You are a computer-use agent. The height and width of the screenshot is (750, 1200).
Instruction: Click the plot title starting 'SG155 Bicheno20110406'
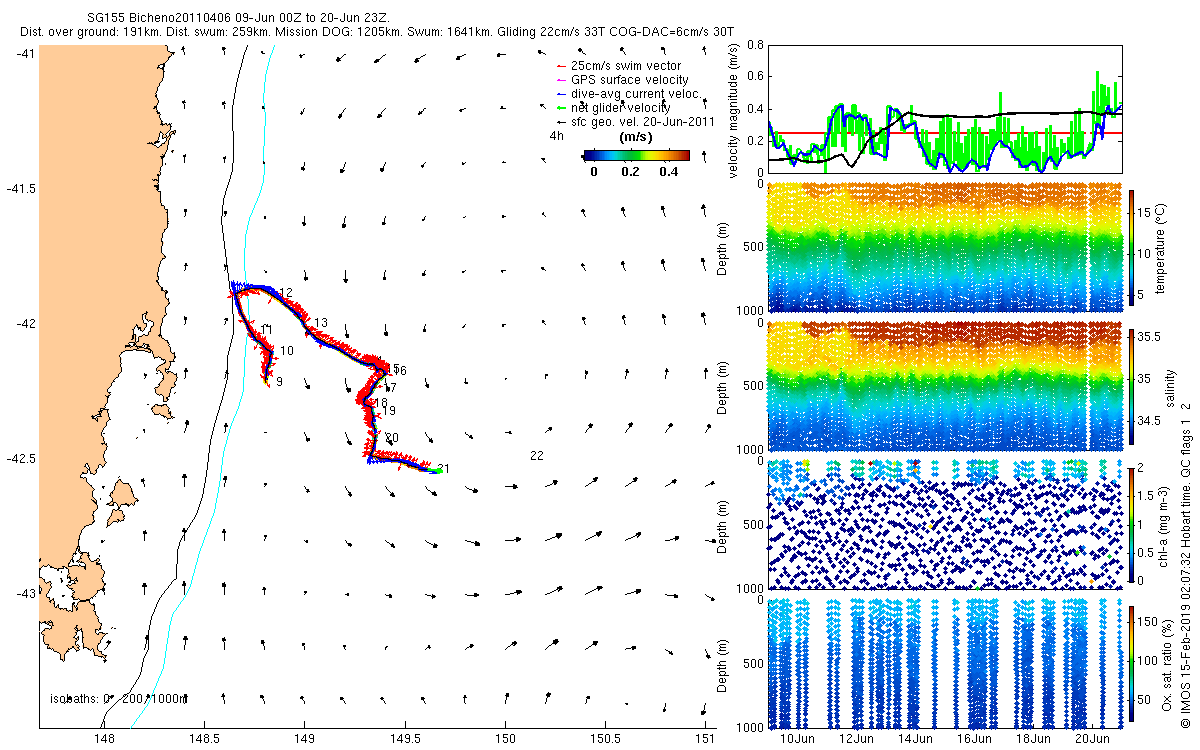pyautogui.click(x=238, y=19)
